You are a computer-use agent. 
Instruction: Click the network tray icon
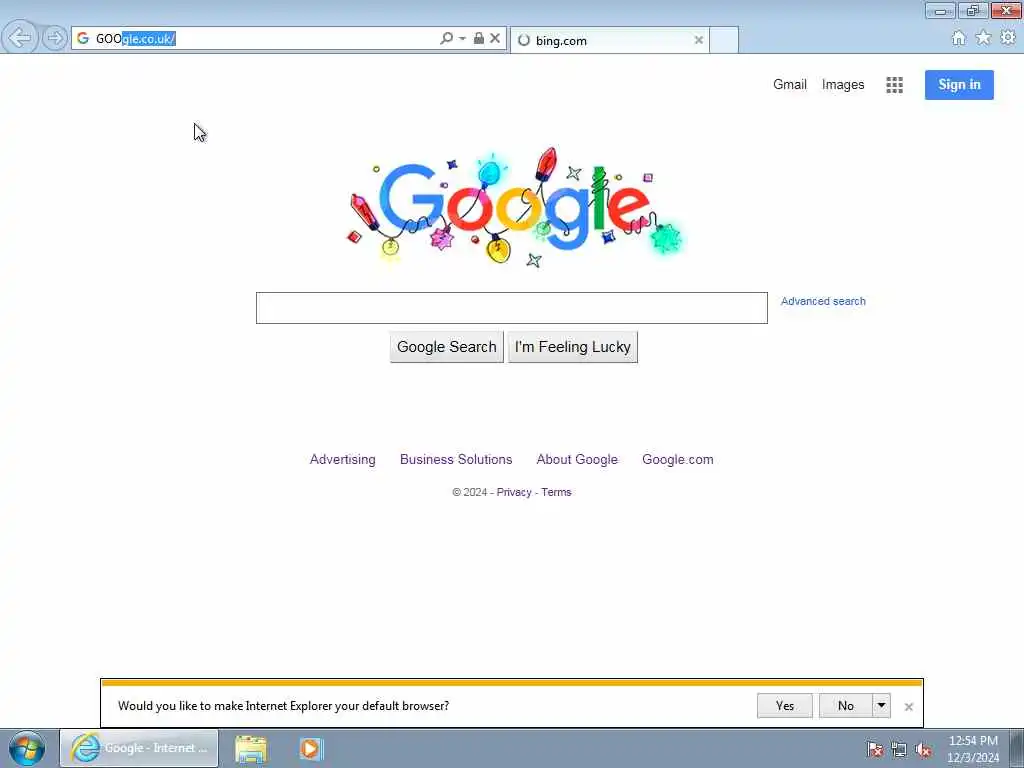click(899, 749)
